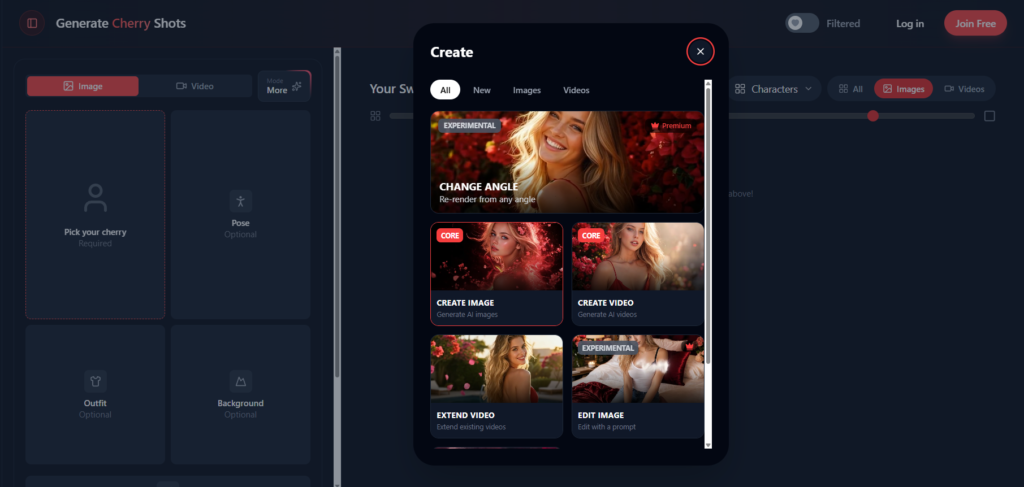This screenshot has width=1024, height=487.
Task: Open the Edit Image card
Action: [638, 386]
